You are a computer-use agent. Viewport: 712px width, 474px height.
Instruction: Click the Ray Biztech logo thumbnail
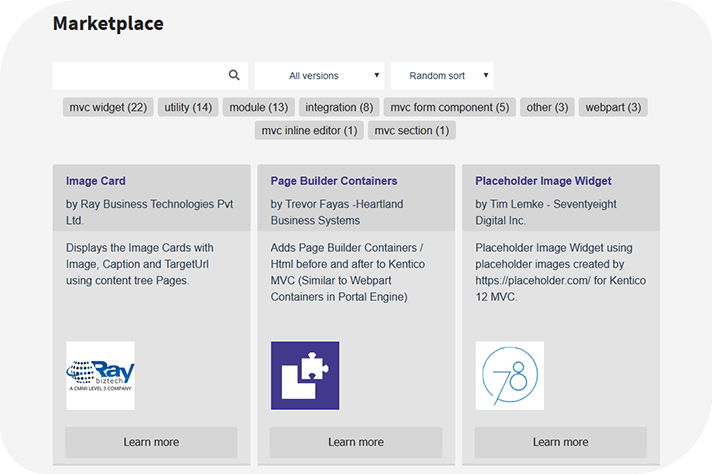pos(100,375)
